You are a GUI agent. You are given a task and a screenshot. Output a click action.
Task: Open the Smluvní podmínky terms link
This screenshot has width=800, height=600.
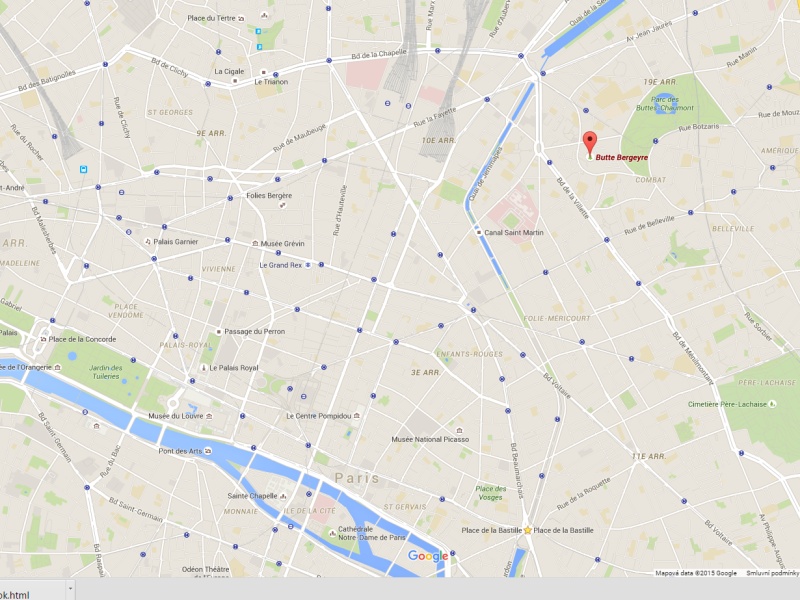pyautogui.click(x=772, y=573)
